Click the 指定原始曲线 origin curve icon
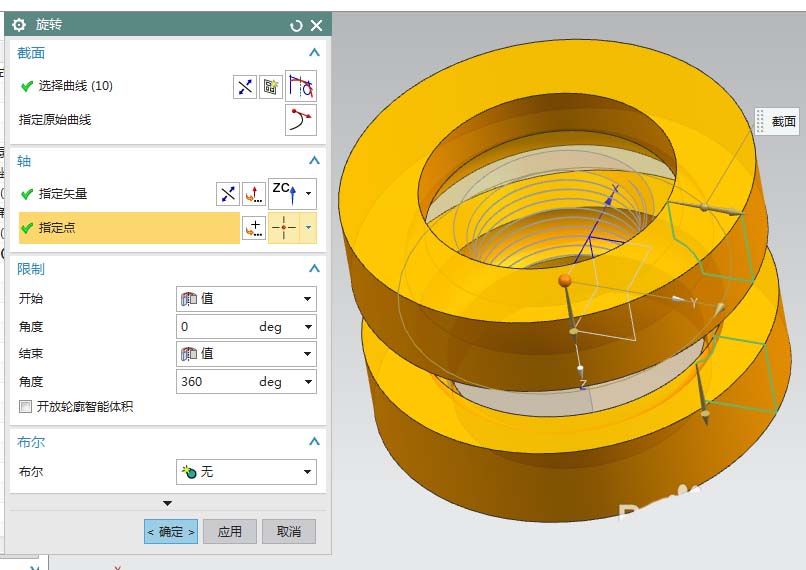The width and height of the screenshot is (806, 570). pos(301,120)
